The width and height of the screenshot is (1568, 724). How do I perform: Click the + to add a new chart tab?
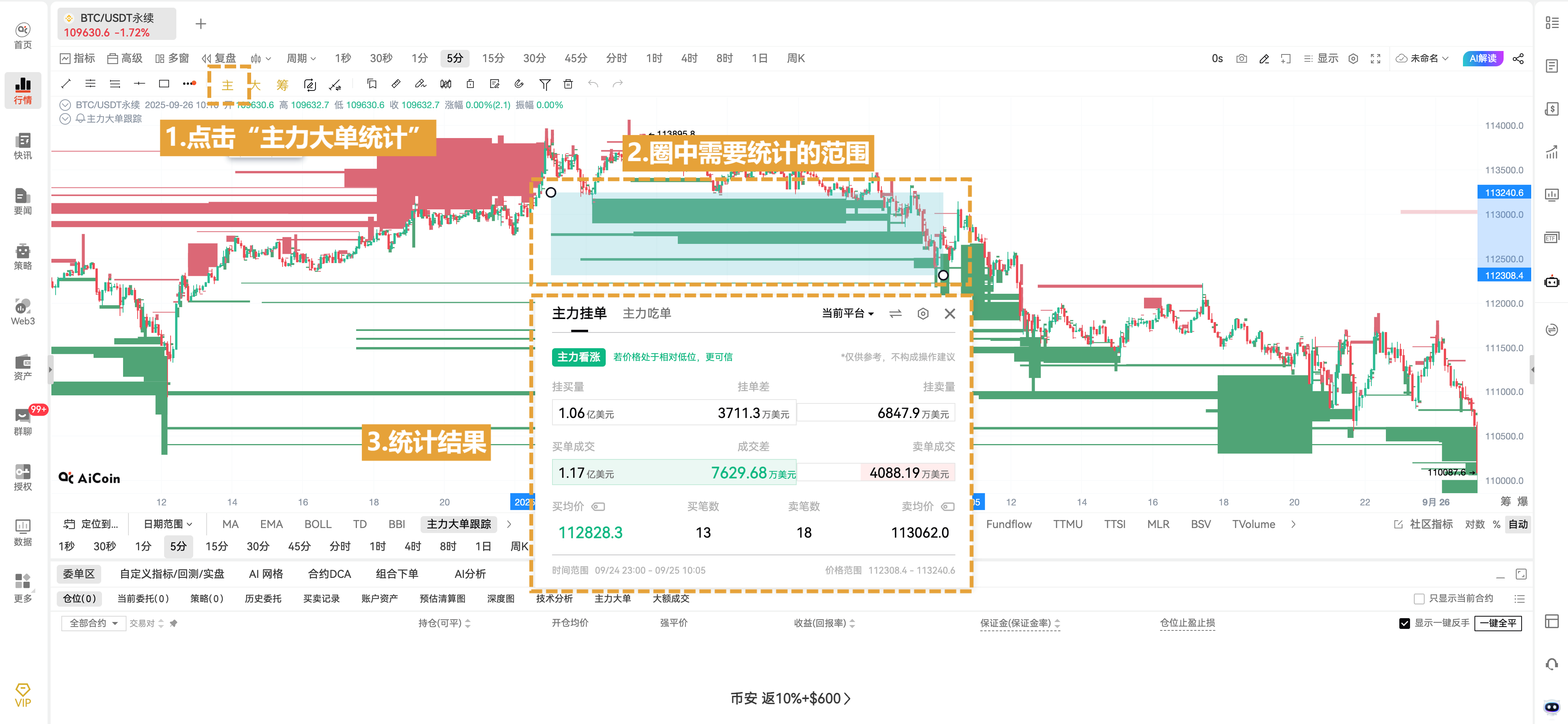[x=201, y=24]
